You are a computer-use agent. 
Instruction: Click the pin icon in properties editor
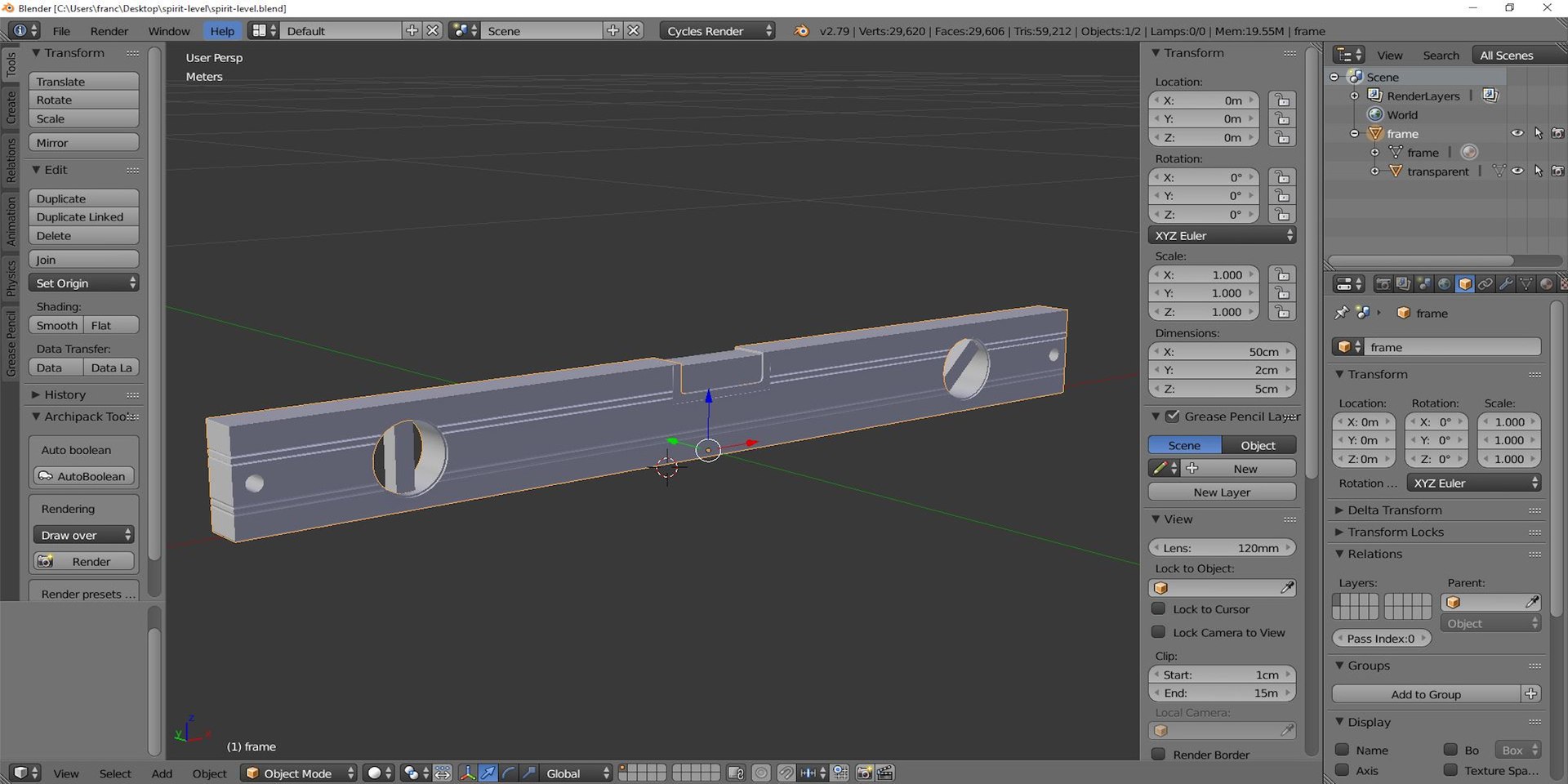[1341, 313]
